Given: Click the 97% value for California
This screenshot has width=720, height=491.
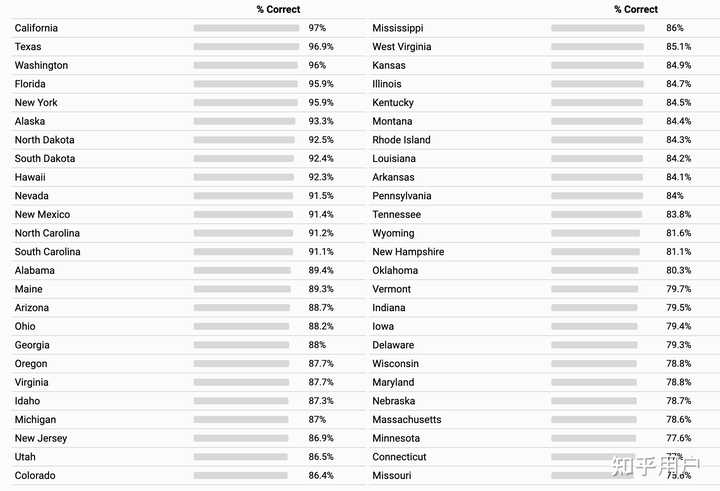Looking at the screenshot, I should 317,28.
